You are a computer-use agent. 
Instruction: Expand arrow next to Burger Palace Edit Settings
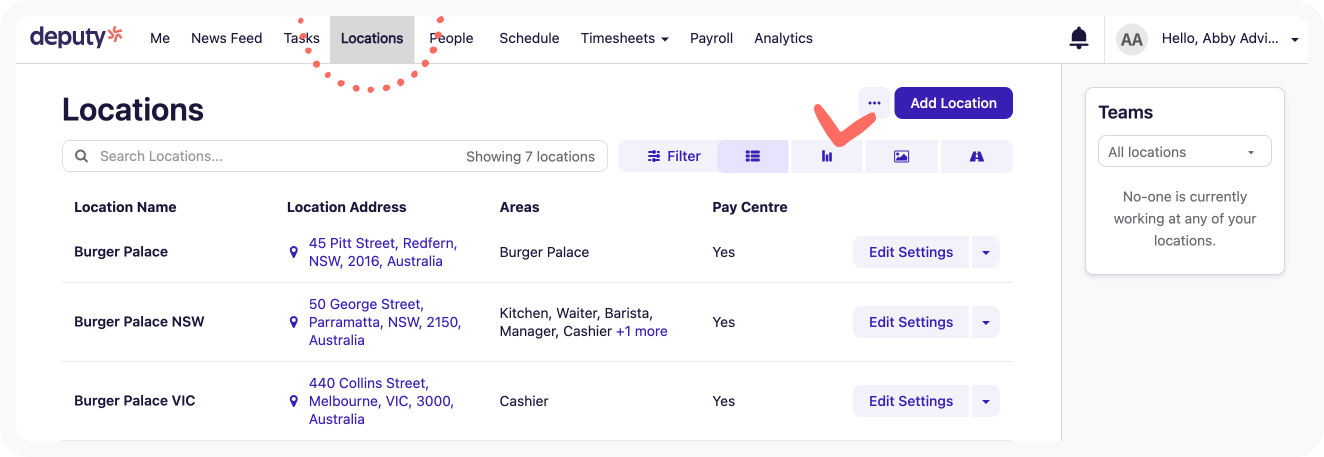pyautogui.click(x=985, y=252)
